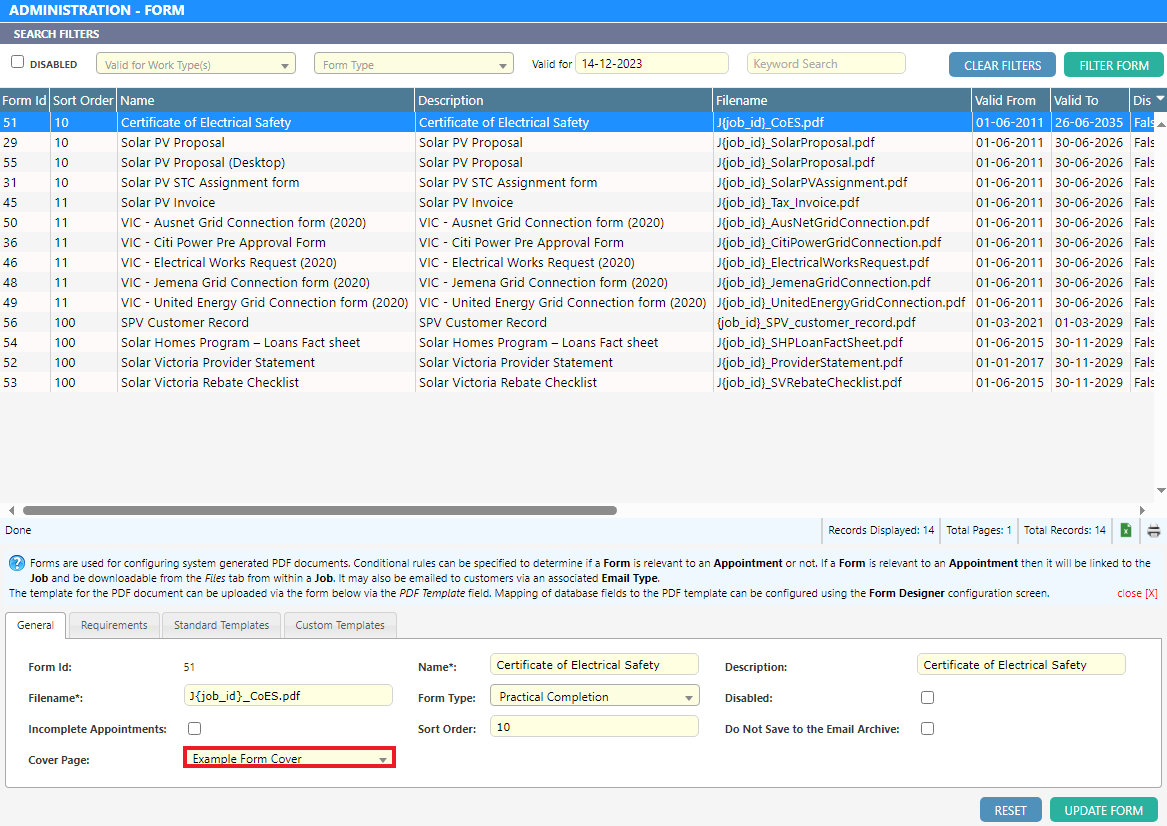1167x826 pixels.
Task: Click the grid's vertical scroll down arrow
Action: pos(1160,490)
